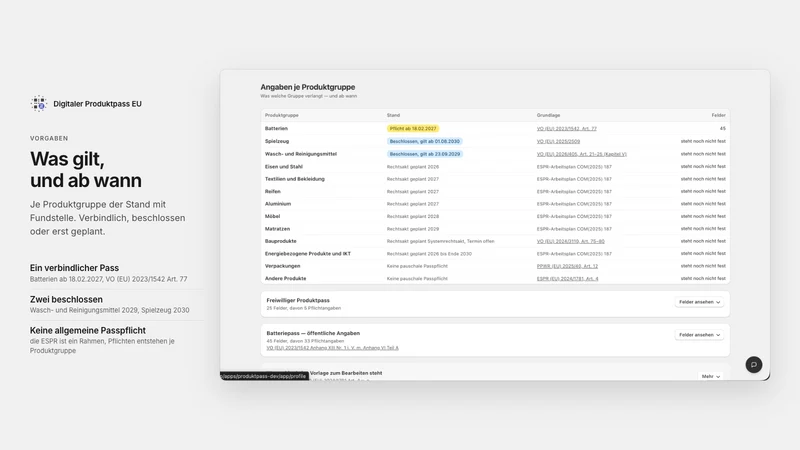Click Rechtsakt geplant 2026 in Eisen und Stahl row
Viewport: 800px width, 450px height.
[x=412, y=167]
